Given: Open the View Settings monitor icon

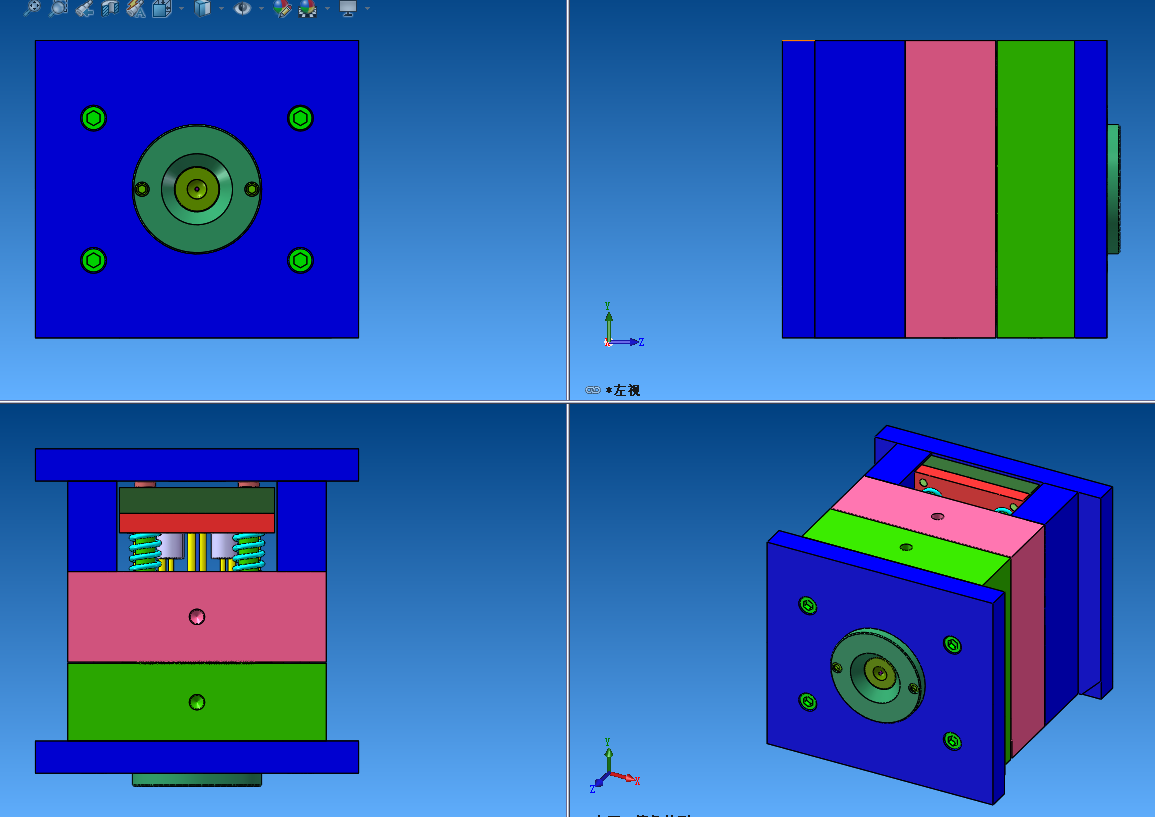Looking at the screenshot, I should point(348,8).
